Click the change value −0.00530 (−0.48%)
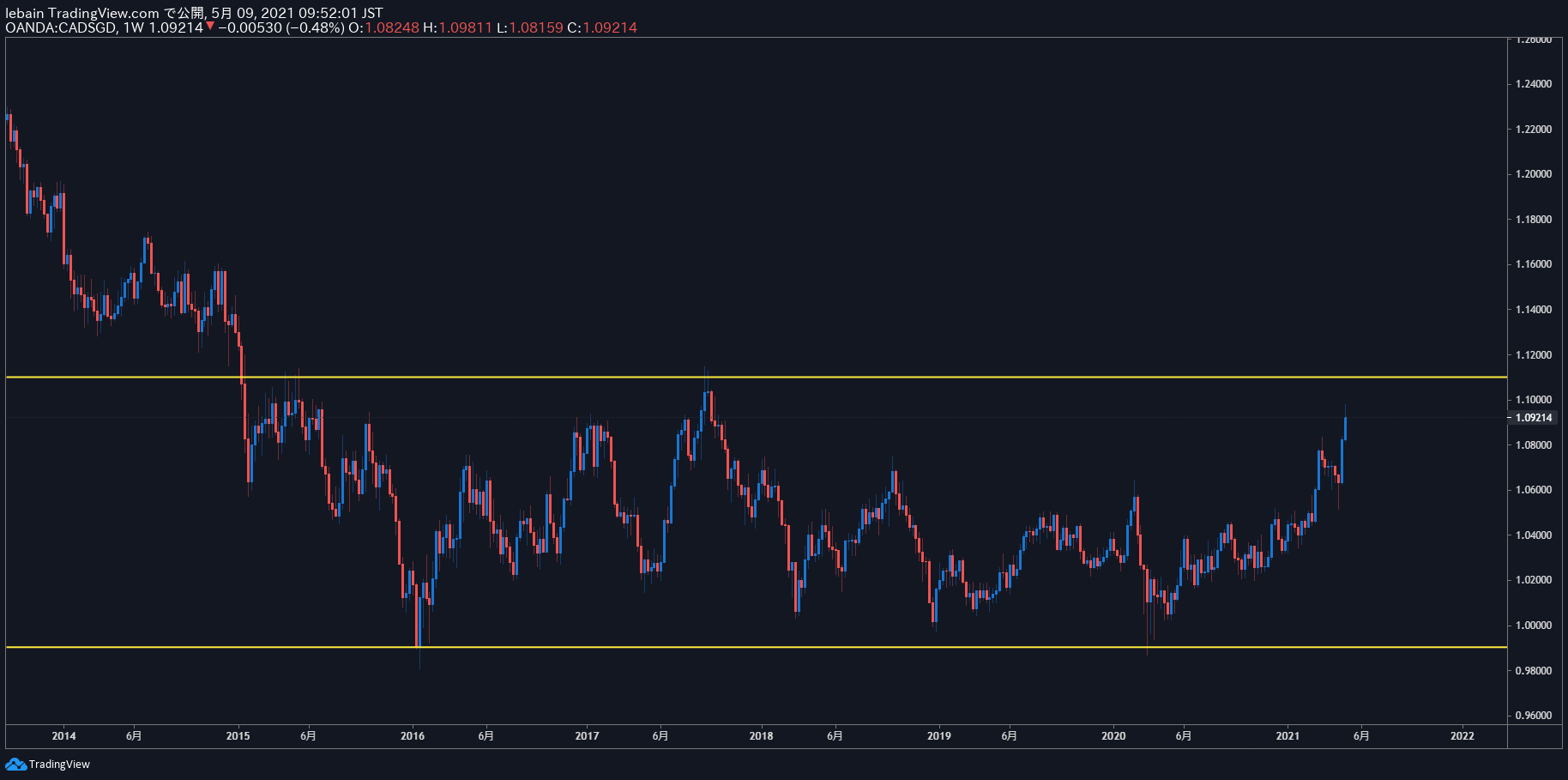This screenshot has height=780, width=1568. (x=280, y=27)
